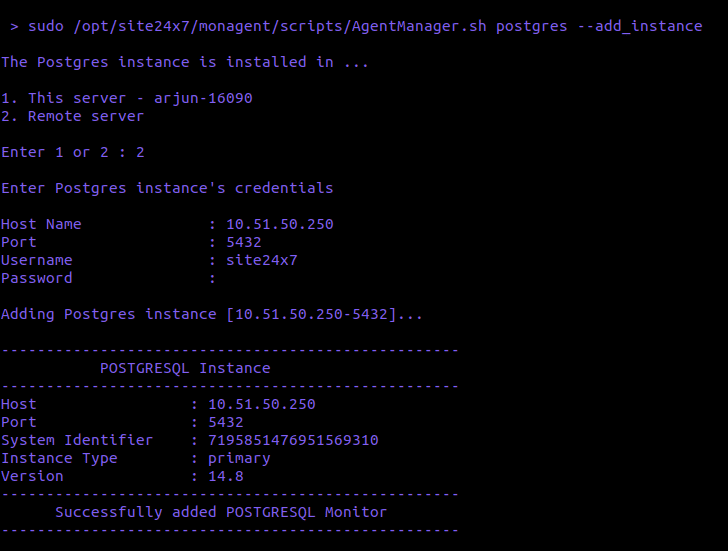Click the Instance Type value 'primary'
Image resolution: width=728 pixels, height=551 pixels.
239,458
